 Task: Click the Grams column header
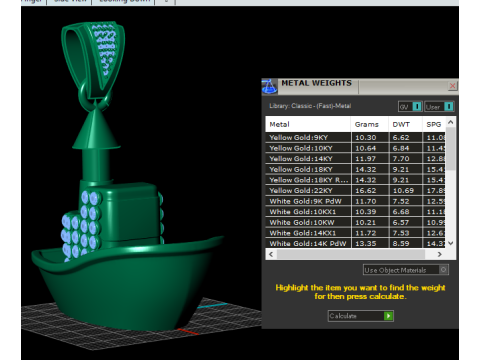coord(370,124)
